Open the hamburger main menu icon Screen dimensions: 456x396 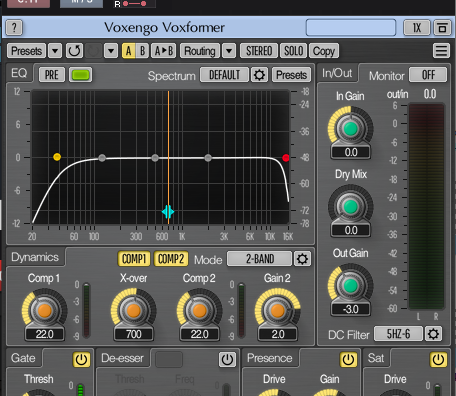point(441,51)
